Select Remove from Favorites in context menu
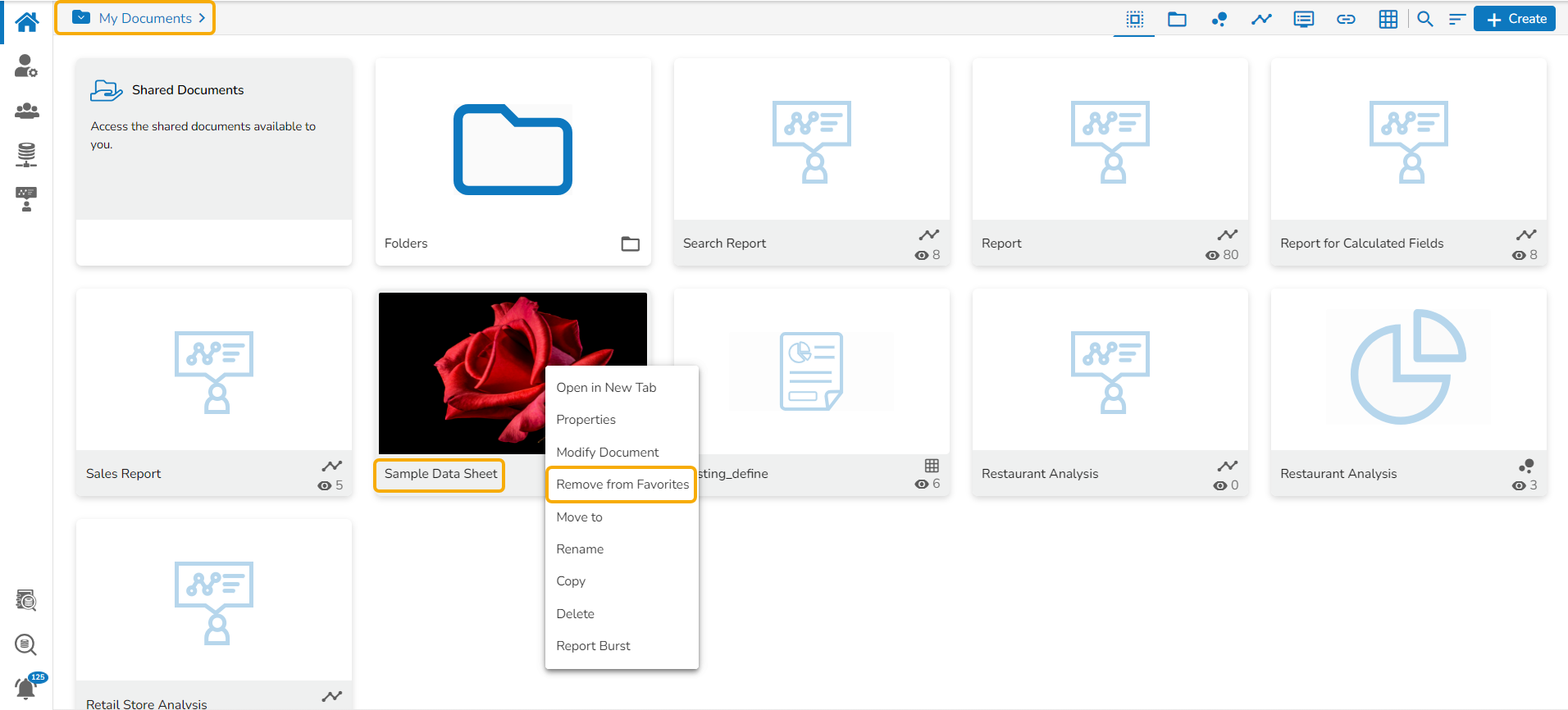 click(x=622, y=485)
